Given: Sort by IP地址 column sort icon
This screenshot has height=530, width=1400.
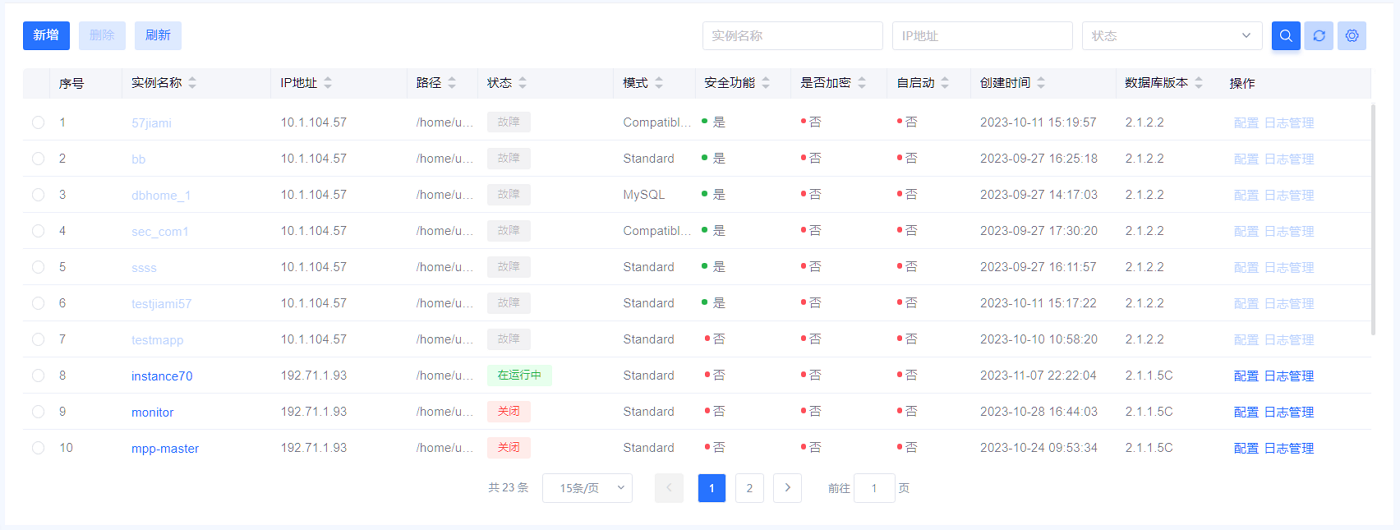Looking at the screenshot, I should (327, 83).
